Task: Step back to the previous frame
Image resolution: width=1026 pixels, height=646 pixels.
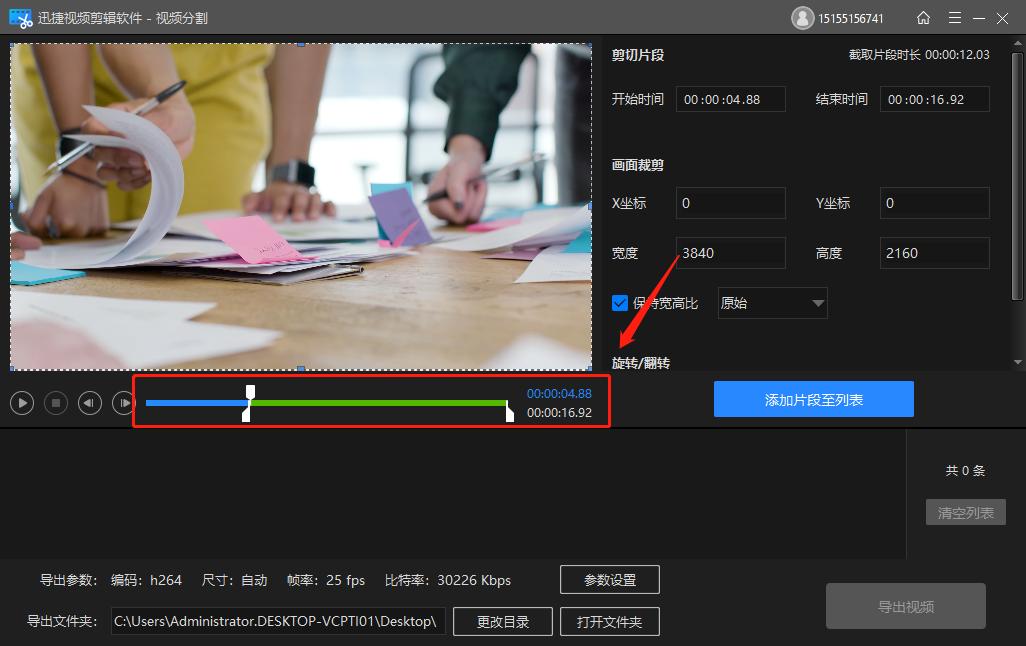Action: click(x=90, y=403)
